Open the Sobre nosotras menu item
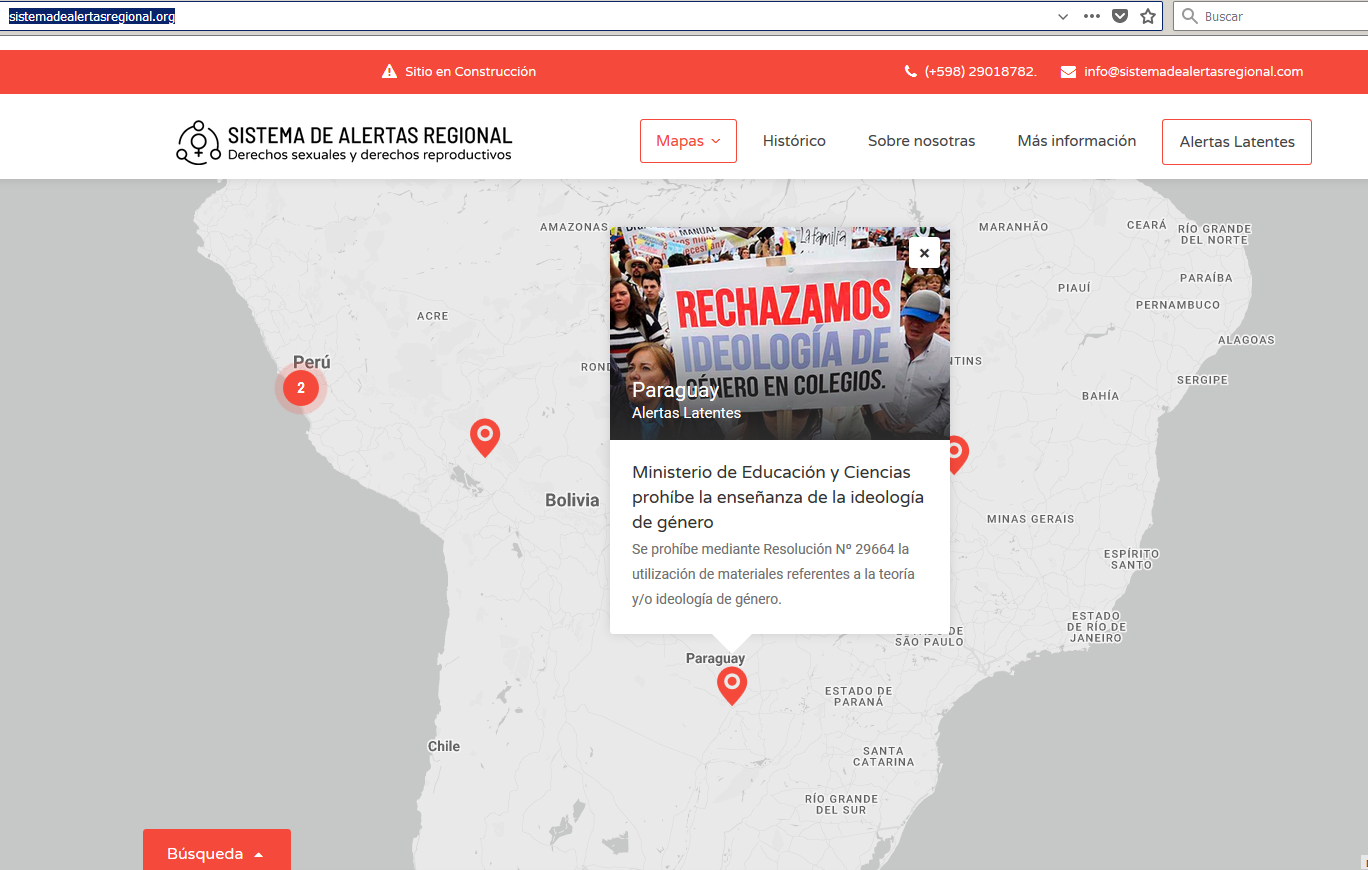1368x870 pixels. 921,141
